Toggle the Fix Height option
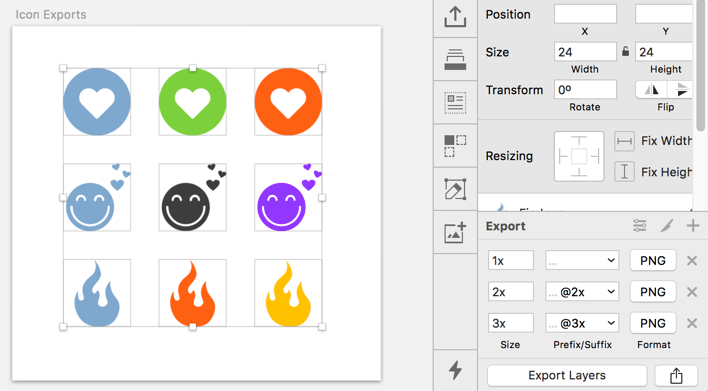This screenshot has width=708, height=391. 624,172
